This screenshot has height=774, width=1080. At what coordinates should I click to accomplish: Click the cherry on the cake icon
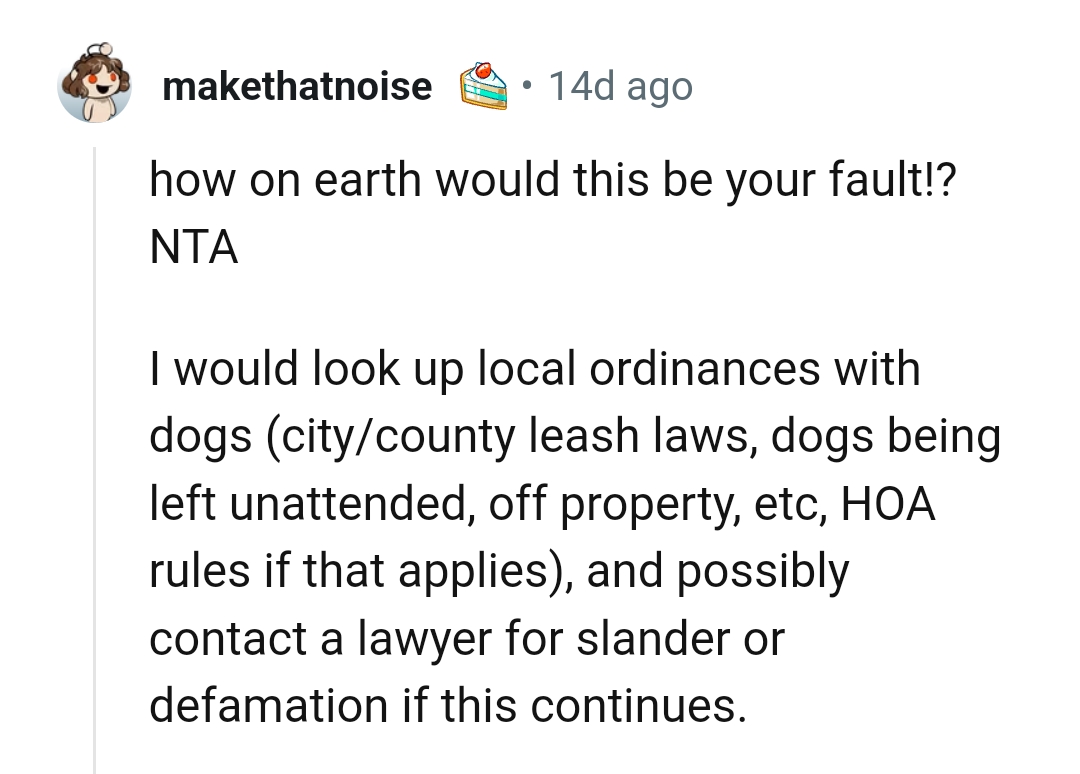484,72
